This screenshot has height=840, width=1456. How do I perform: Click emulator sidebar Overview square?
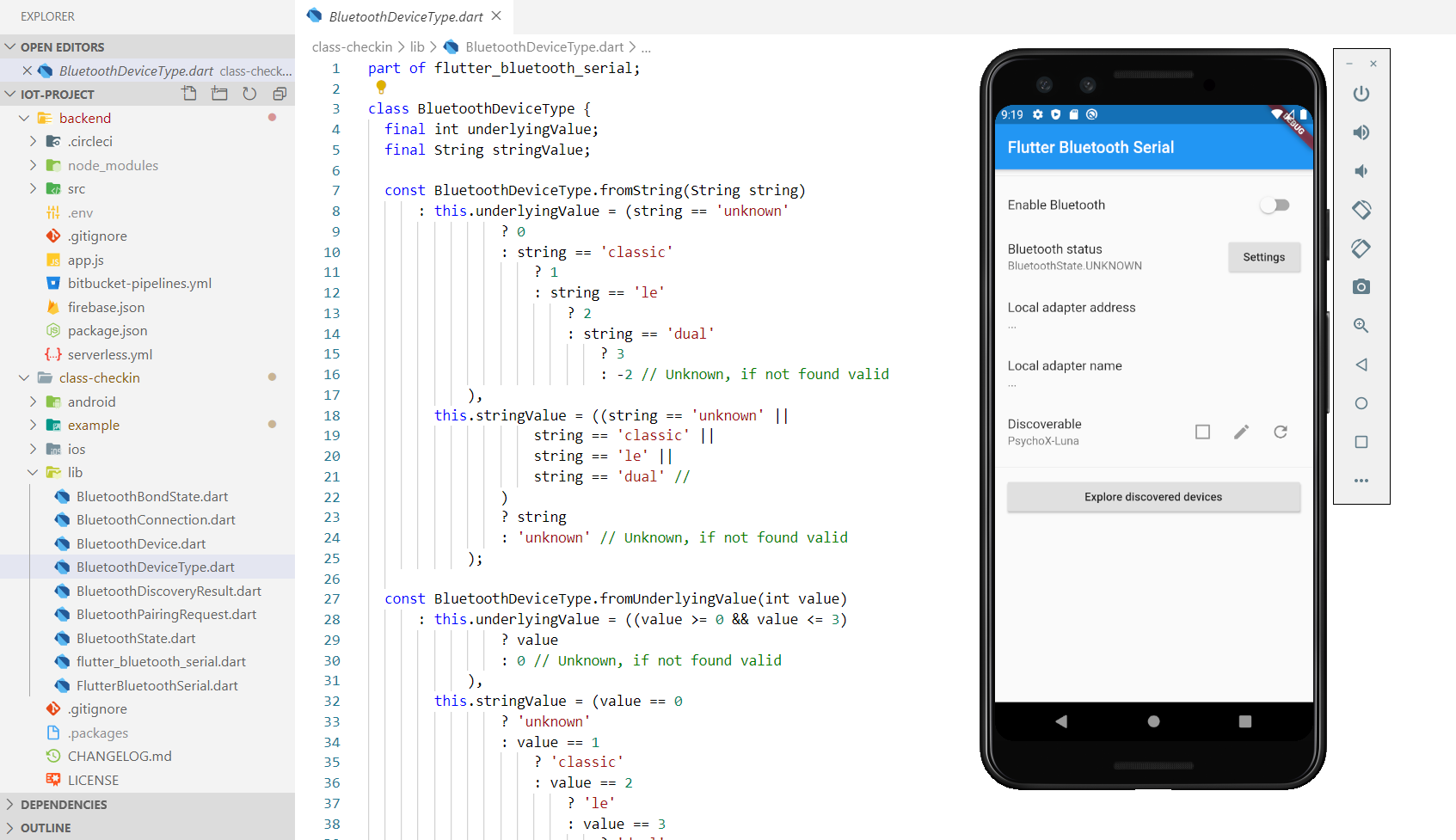(x=1361, y=442)
